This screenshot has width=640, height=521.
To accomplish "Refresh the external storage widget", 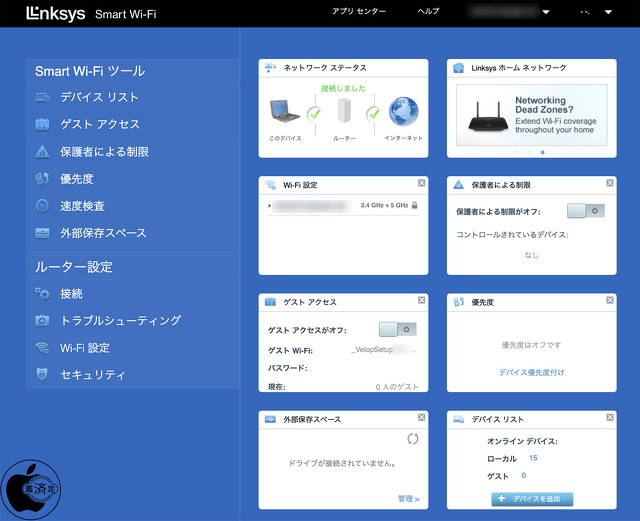I will click(x=413, y=439).
